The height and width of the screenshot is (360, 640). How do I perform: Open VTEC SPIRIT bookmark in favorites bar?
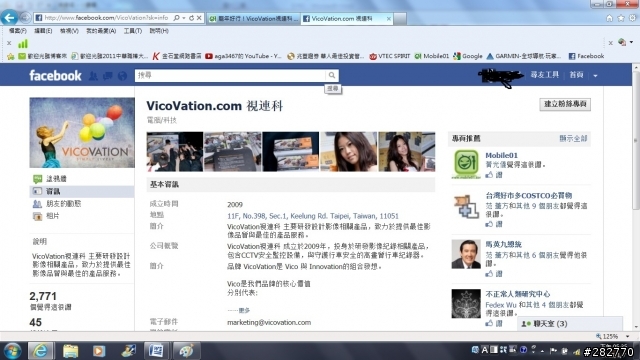[x=389, y=56]
